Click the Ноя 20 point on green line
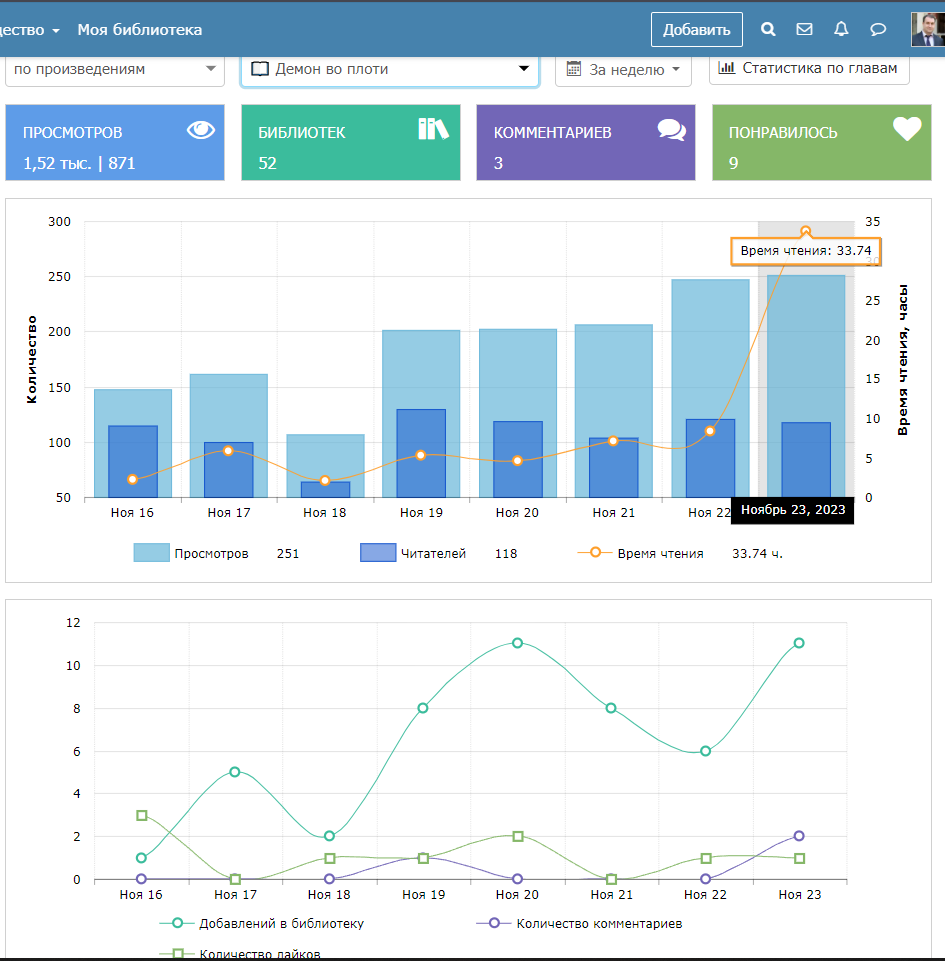This screenshot has width=945, height=961. coord(517,643)
